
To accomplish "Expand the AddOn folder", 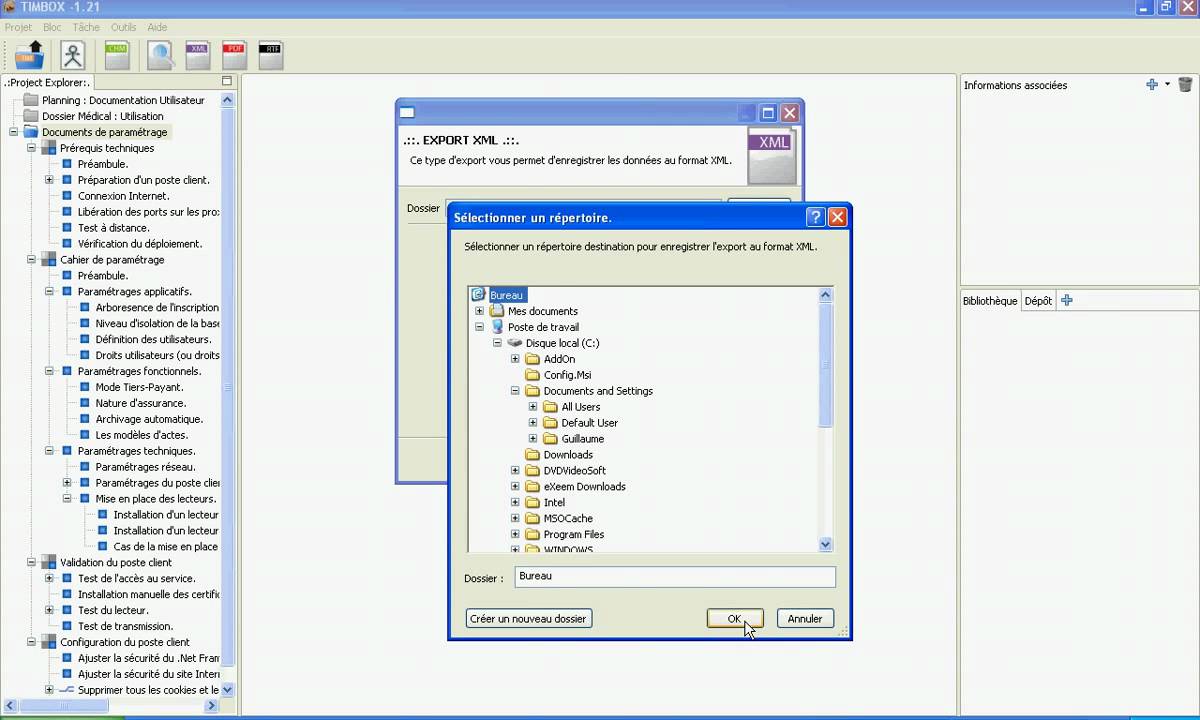I will click(515, 359).
